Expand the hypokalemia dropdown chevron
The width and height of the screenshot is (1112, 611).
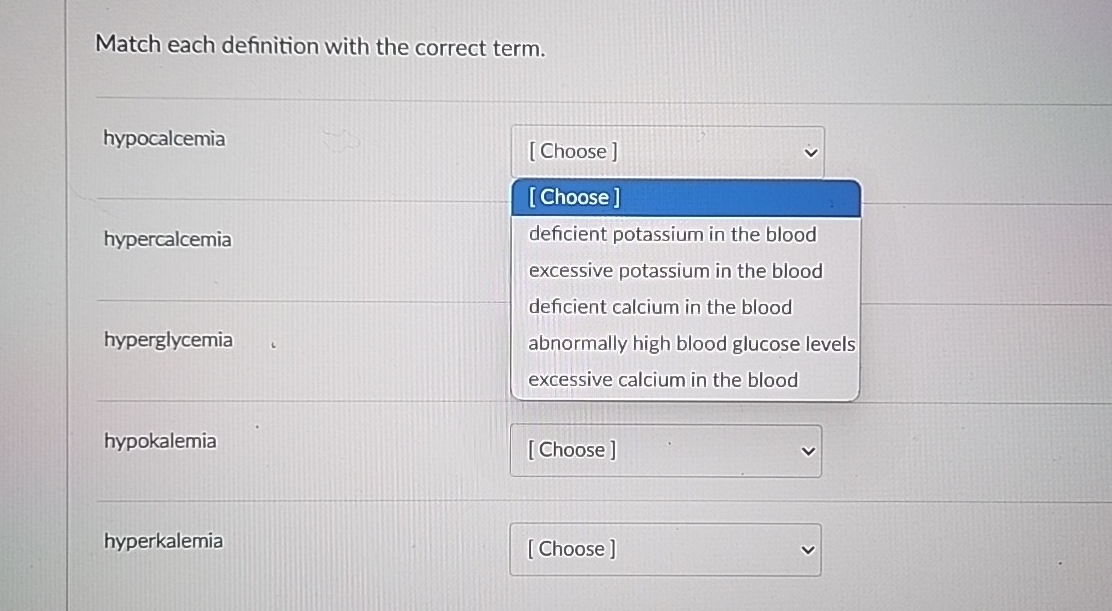click(x=808, y=451)
